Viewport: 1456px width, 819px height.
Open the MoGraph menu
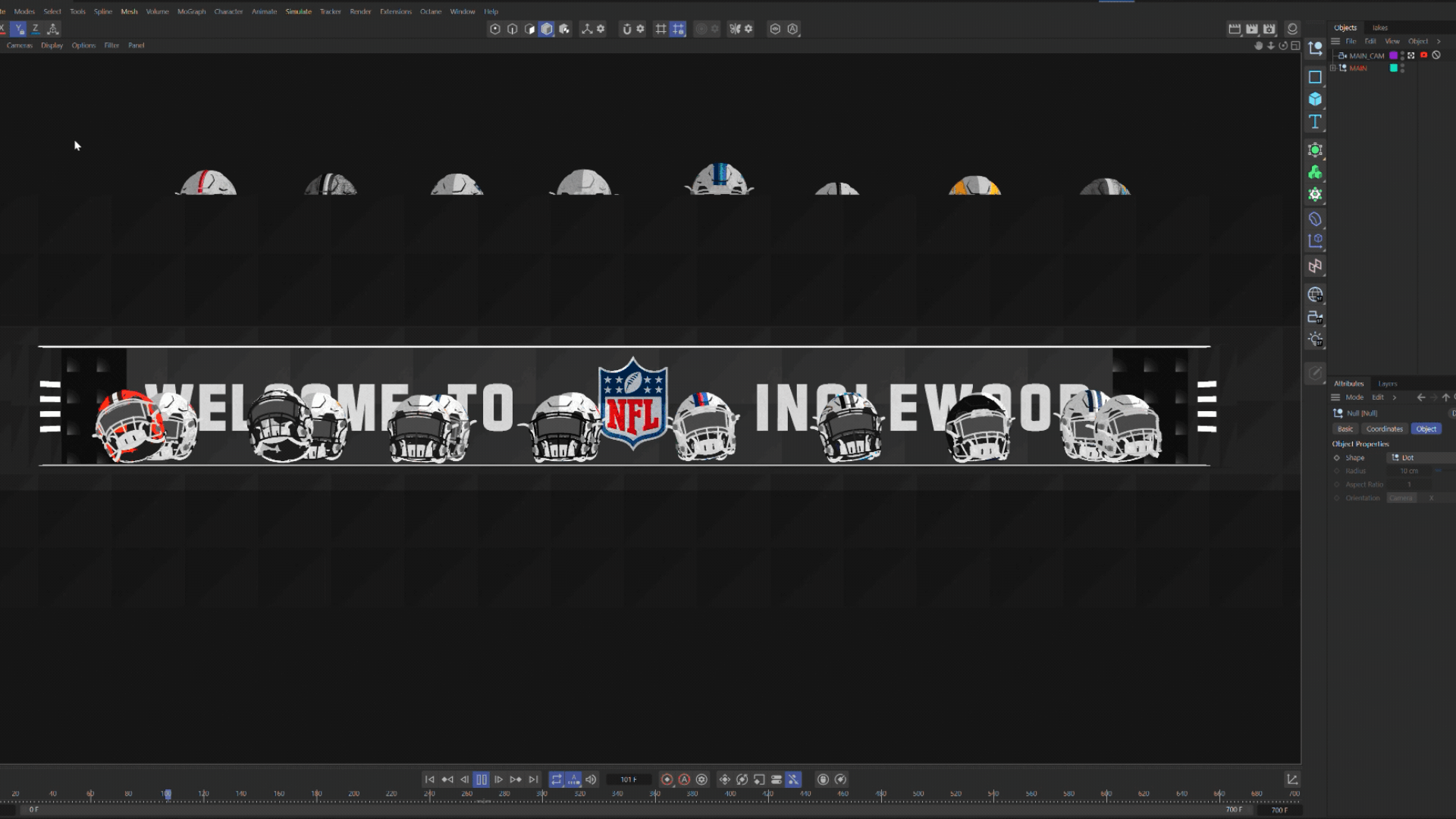[191, 11]
